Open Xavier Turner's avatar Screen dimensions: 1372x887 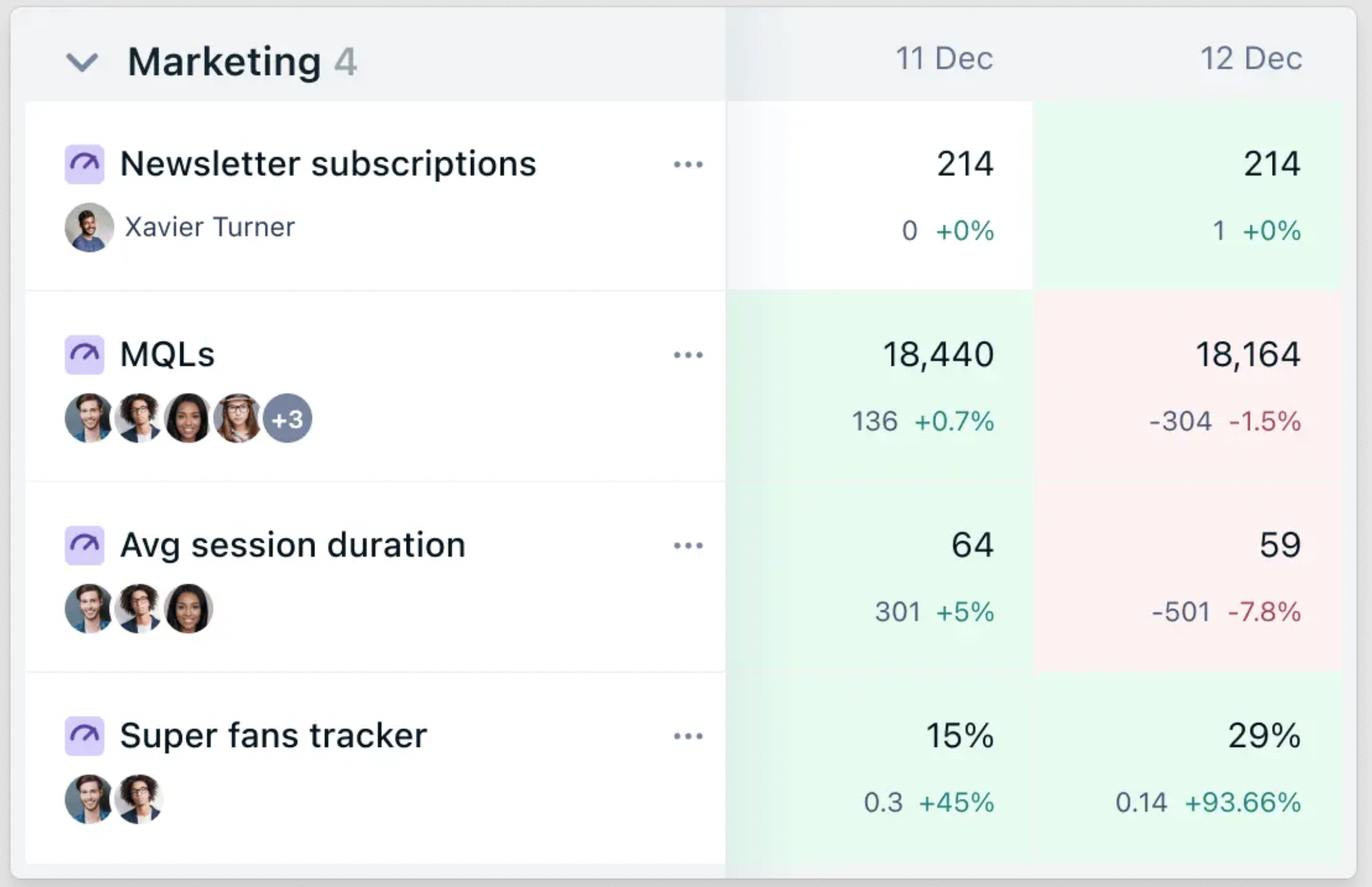tap(89, 227)
